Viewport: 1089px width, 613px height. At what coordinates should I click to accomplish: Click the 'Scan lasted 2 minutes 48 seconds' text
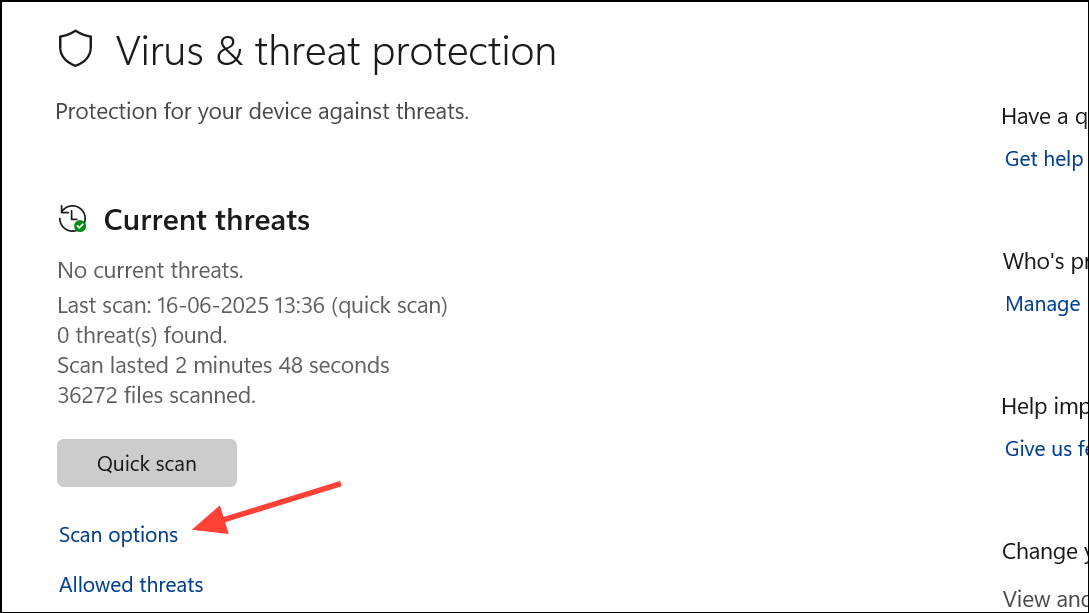pyautogui.click(x=224, y=365)
